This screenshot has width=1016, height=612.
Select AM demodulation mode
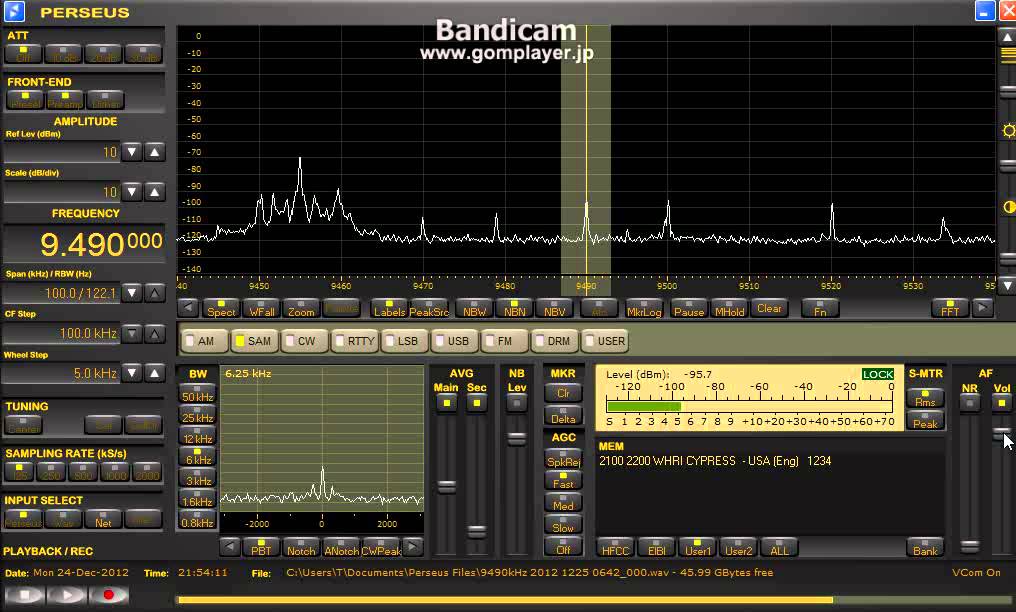coord(204,341)
